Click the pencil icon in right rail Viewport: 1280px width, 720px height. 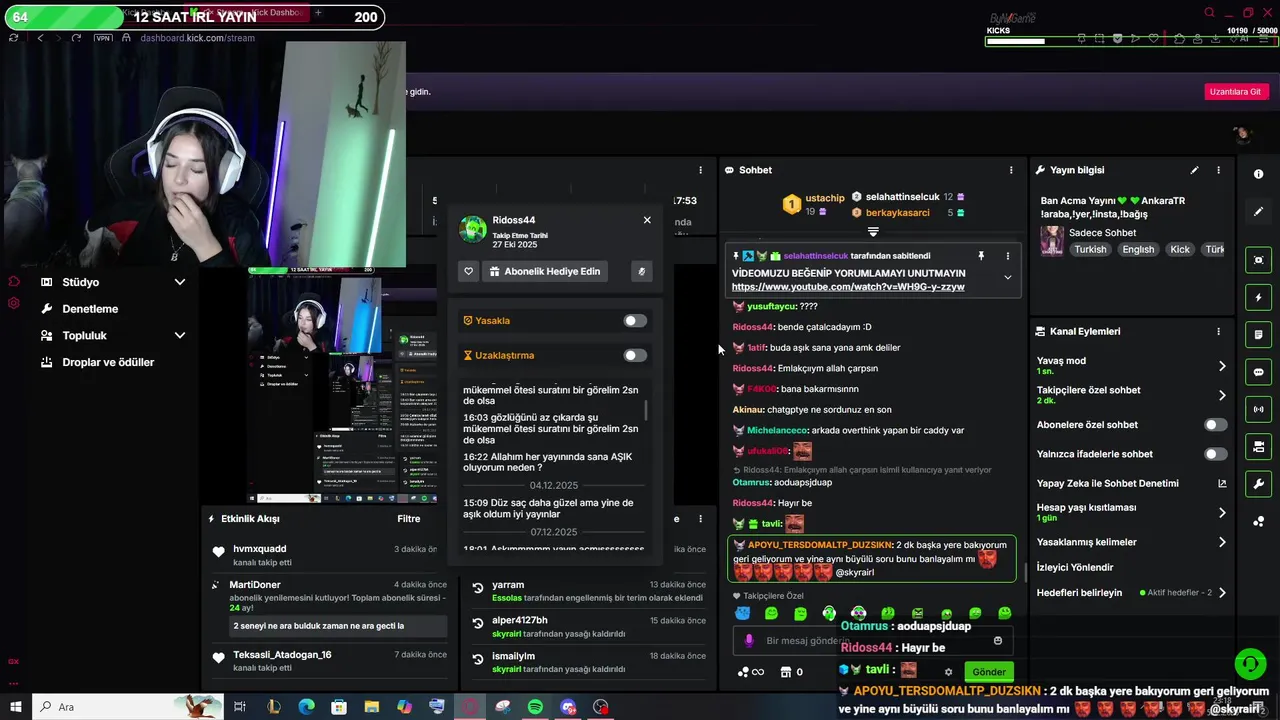[1258, 212]
